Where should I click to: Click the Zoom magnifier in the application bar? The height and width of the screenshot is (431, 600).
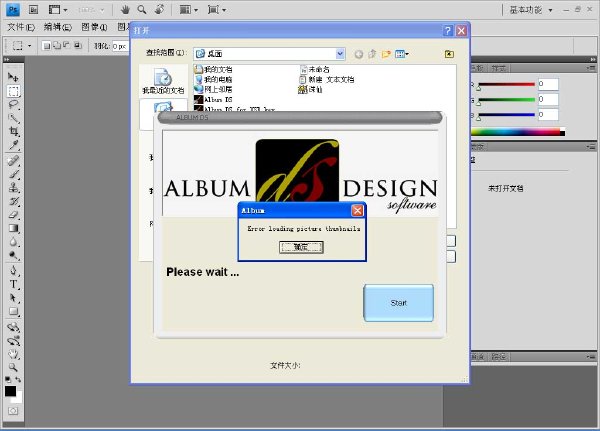pos(142,10)
